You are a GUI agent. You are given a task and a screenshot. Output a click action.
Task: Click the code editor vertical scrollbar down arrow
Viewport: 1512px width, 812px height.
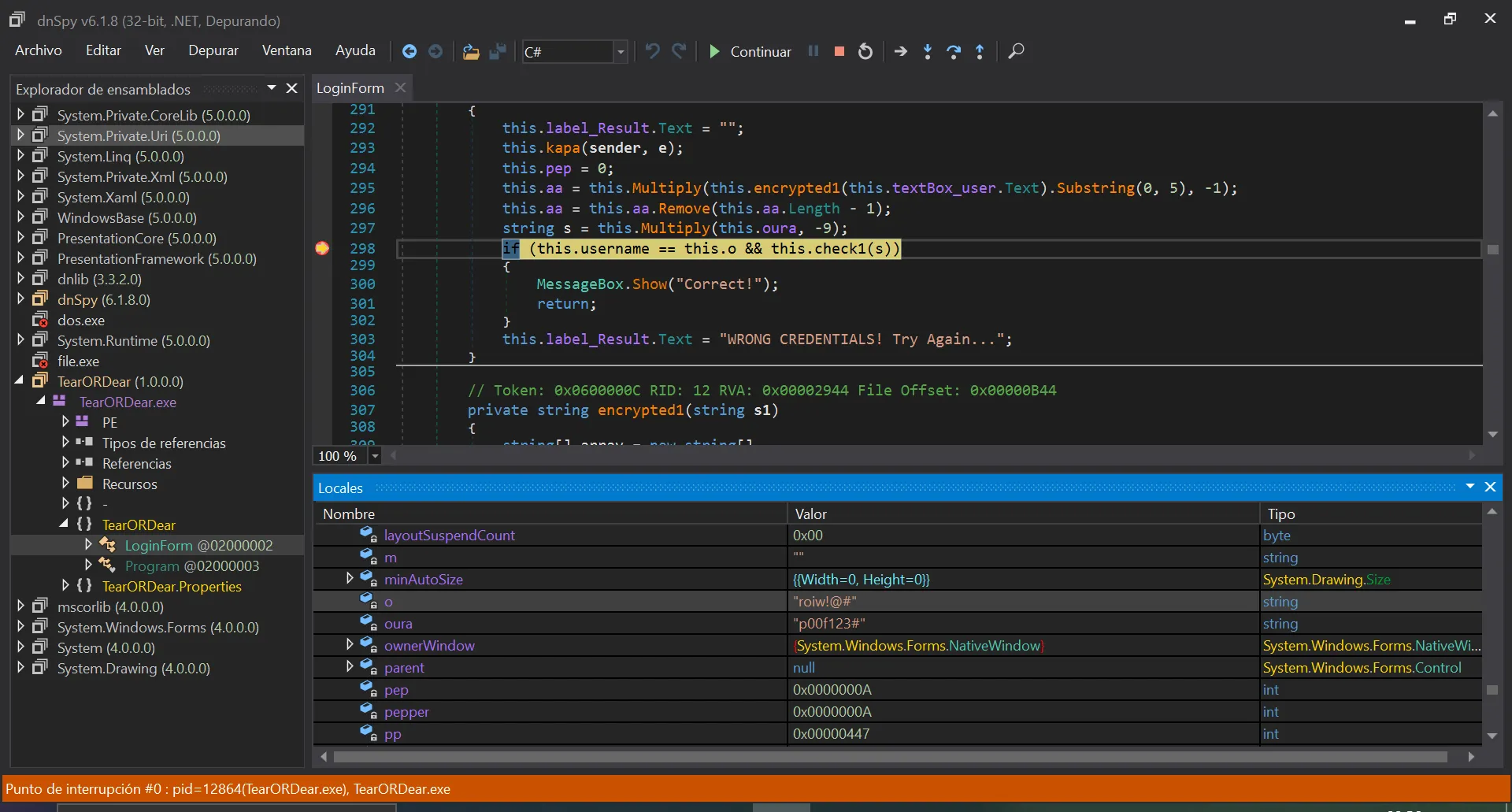1492,435
